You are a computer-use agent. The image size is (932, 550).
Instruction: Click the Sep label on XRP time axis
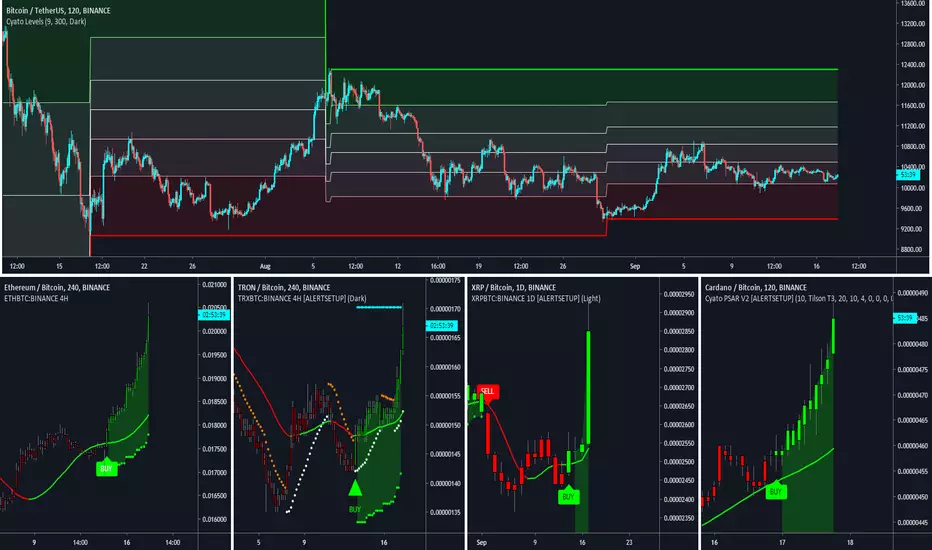pos(481,542)
